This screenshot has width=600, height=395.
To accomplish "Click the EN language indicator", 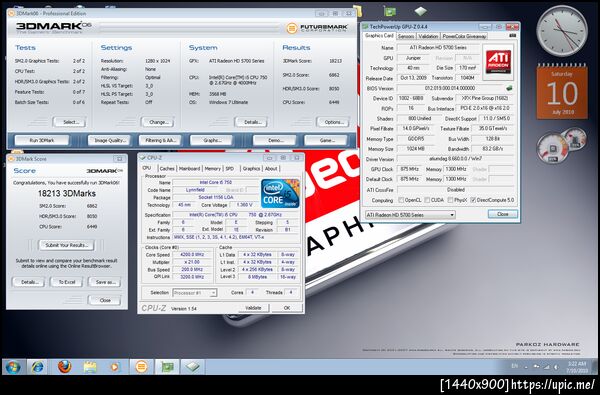I will point(515,366).
